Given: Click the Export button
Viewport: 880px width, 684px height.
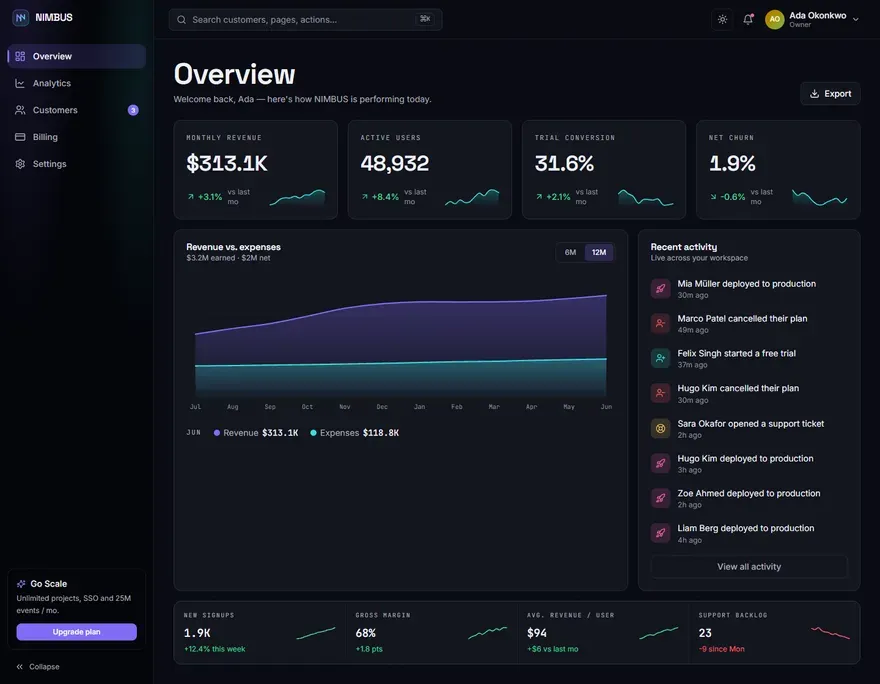Looking at the screenshot, I should [830, 94].
